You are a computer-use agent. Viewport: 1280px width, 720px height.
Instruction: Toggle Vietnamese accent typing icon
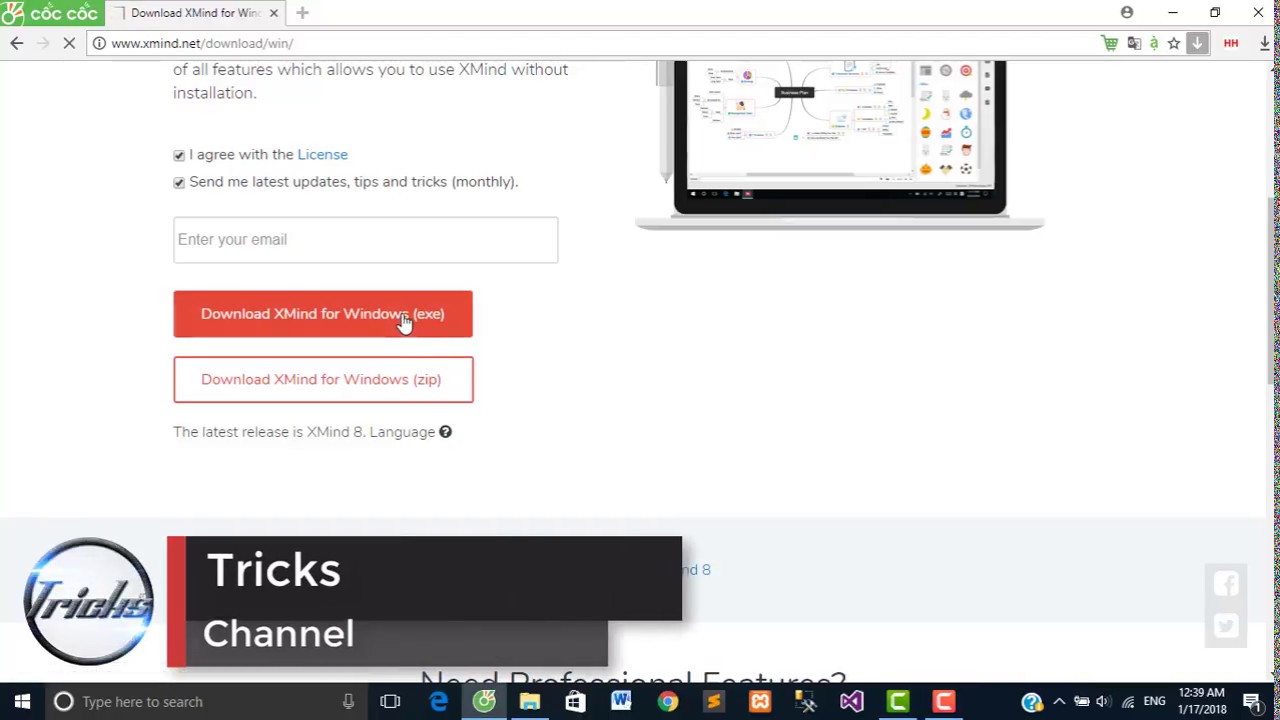[1153, 43]
